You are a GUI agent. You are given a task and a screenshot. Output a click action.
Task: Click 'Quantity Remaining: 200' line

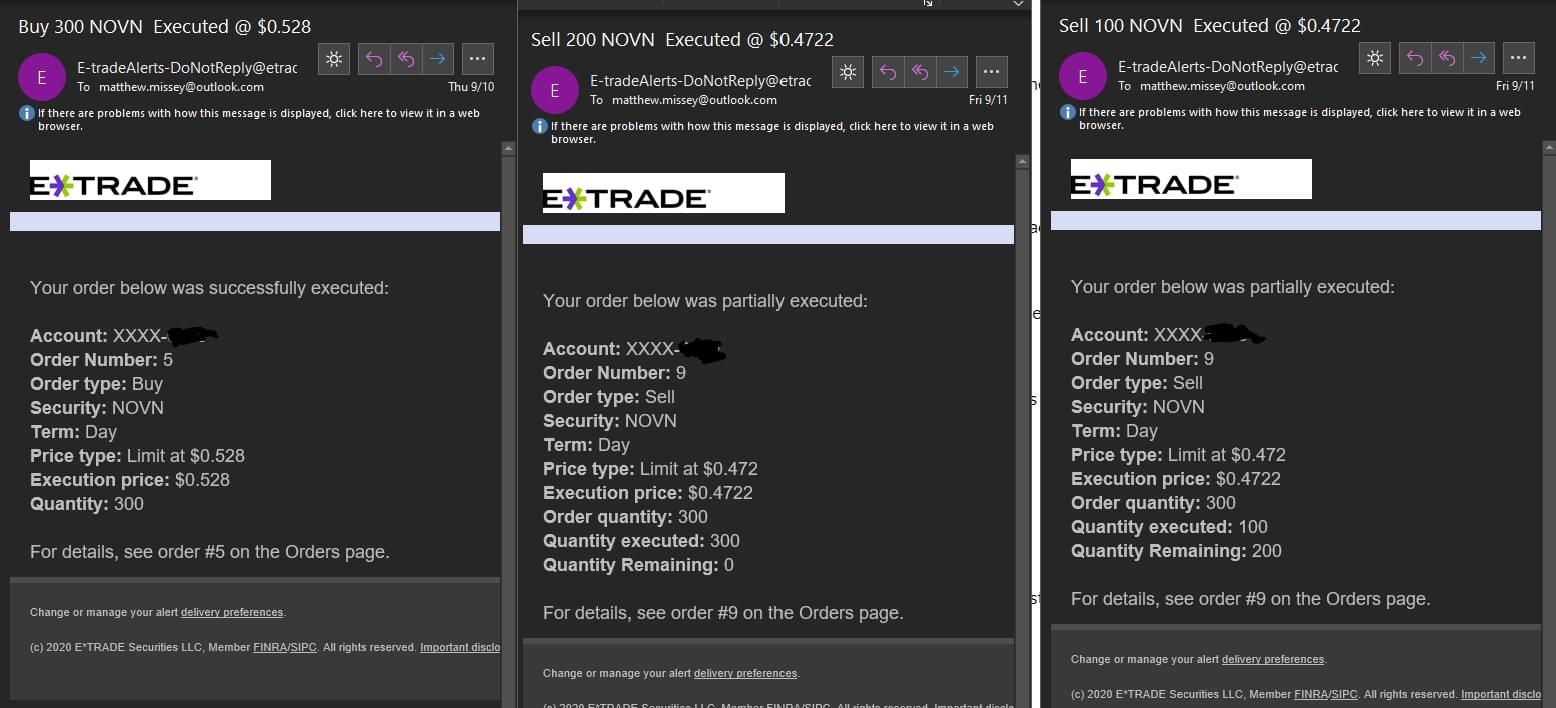1176,551
